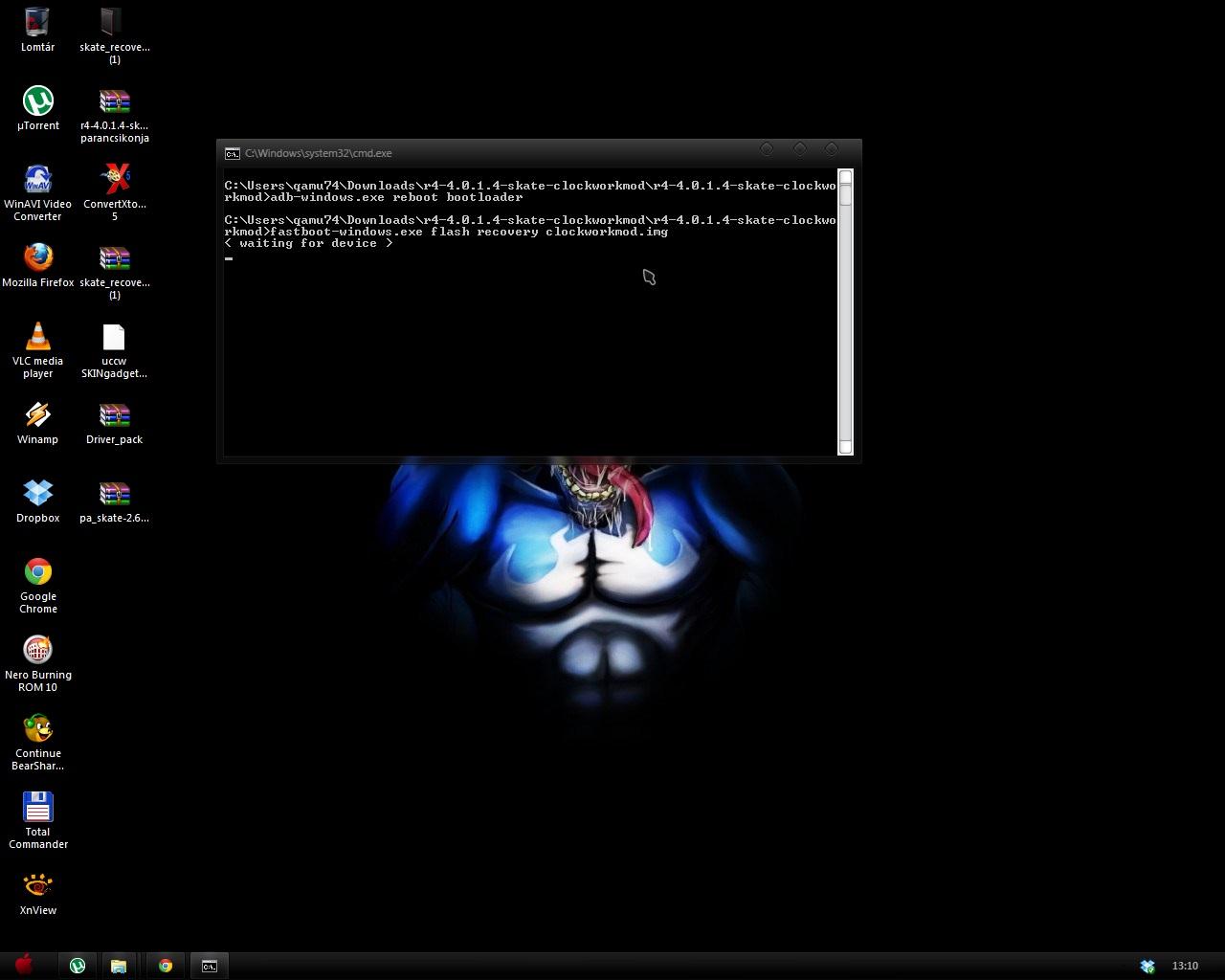Click the "adb-windows.exe reboot bootloader" command text
Screen dimensions: 1225x980
coord(396,197)
